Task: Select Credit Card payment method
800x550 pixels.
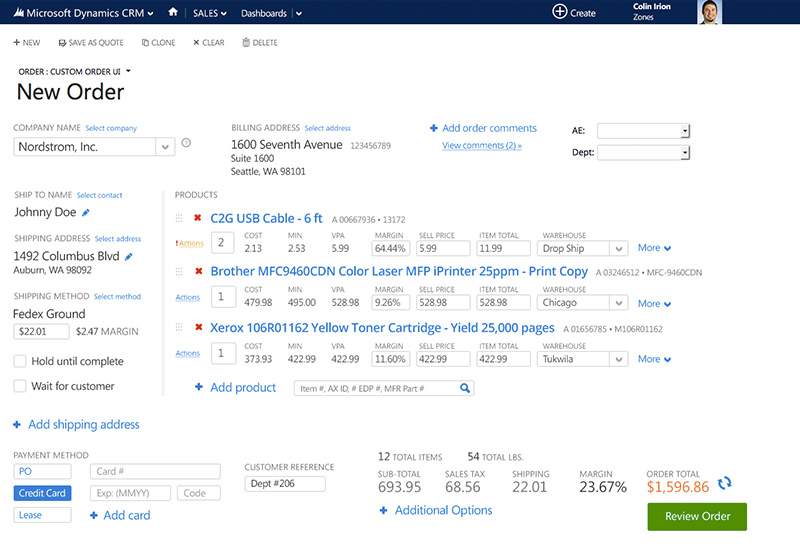Action: [42, 493]
